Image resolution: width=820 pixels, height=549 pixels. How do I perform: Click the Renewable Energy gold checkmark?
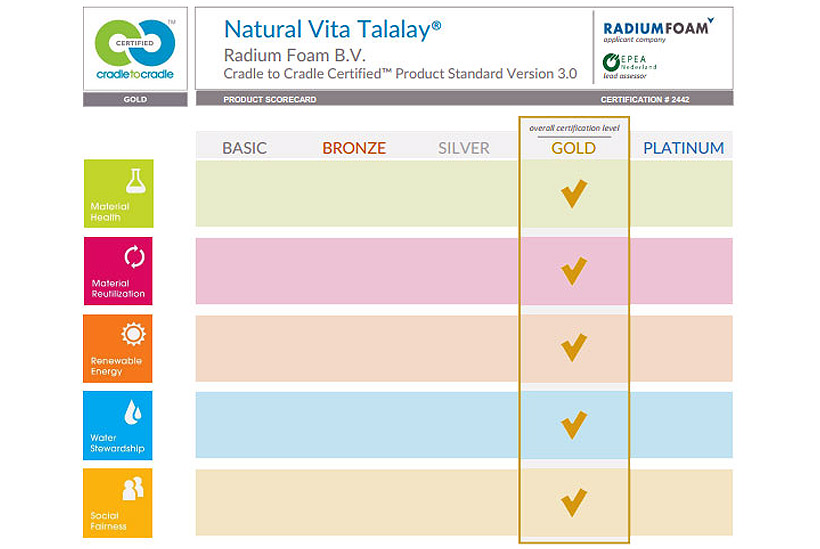point(574,347)
